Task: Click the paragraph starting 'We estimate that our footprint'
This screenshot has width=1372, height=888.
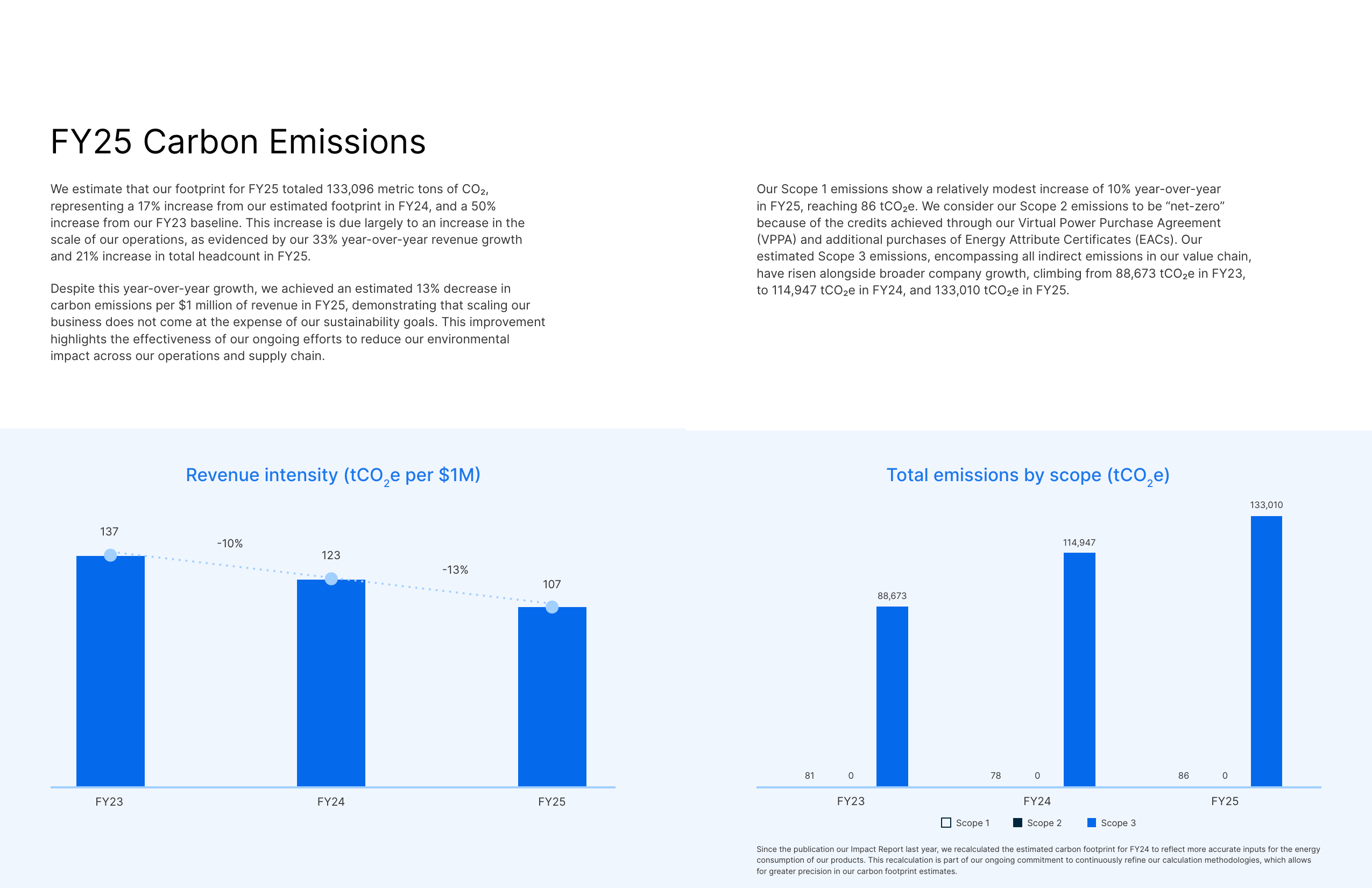Action: (x=288, y=223)
